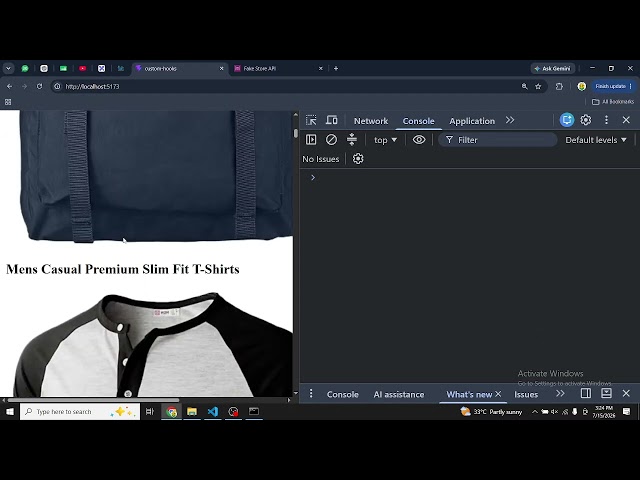Image resolution: width=640 pixels, height=480 pixels.
Task: Expand more drawer tabs chevron
Action: pos(560,393)
